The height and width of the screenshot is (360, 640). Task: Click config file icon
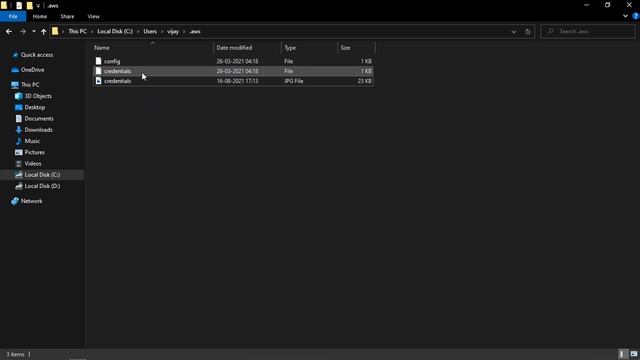(98, 61)
